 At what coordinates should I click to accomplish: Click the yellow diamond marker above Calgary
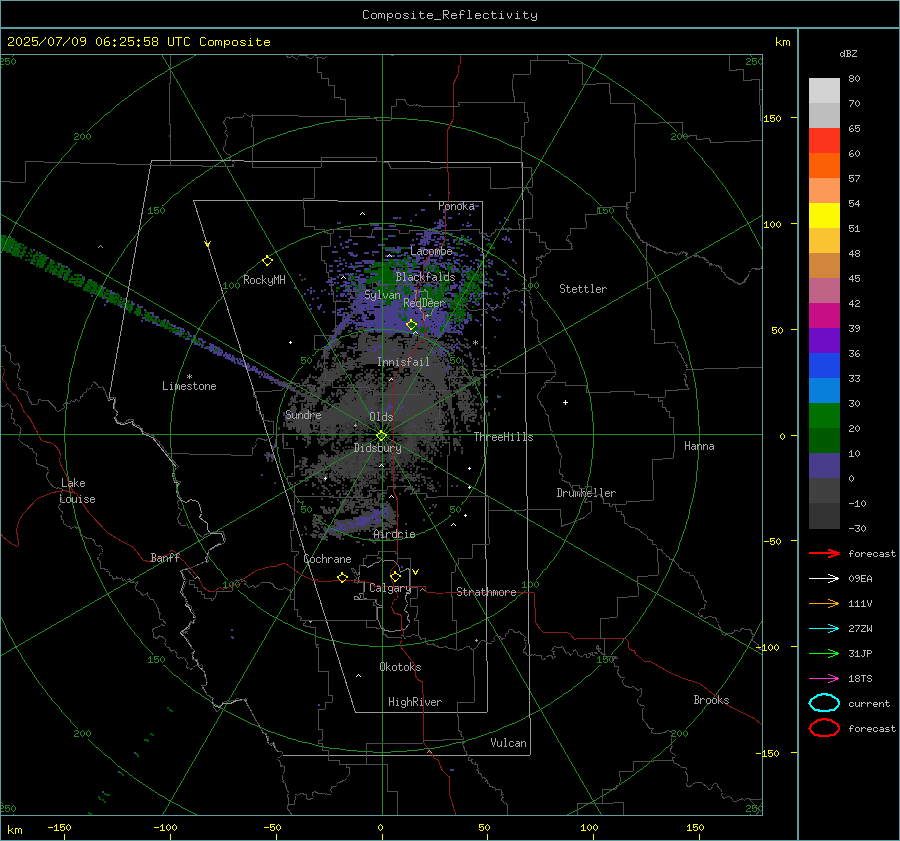click(x=395, y=576)
